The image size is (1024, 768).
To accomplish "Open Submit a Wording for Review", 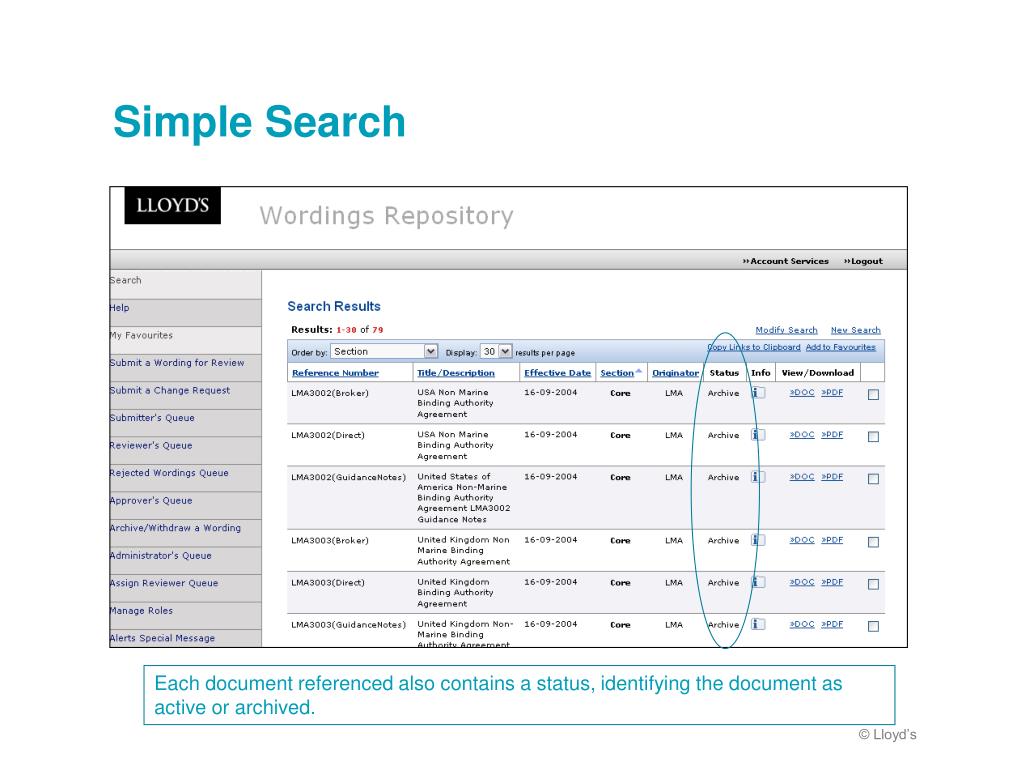I will click(185, 367).
